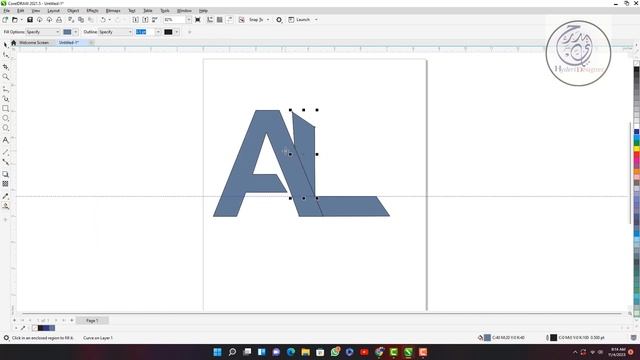
Task: Select the Color Eyedropper tool
Action: (x=5, y=196)
